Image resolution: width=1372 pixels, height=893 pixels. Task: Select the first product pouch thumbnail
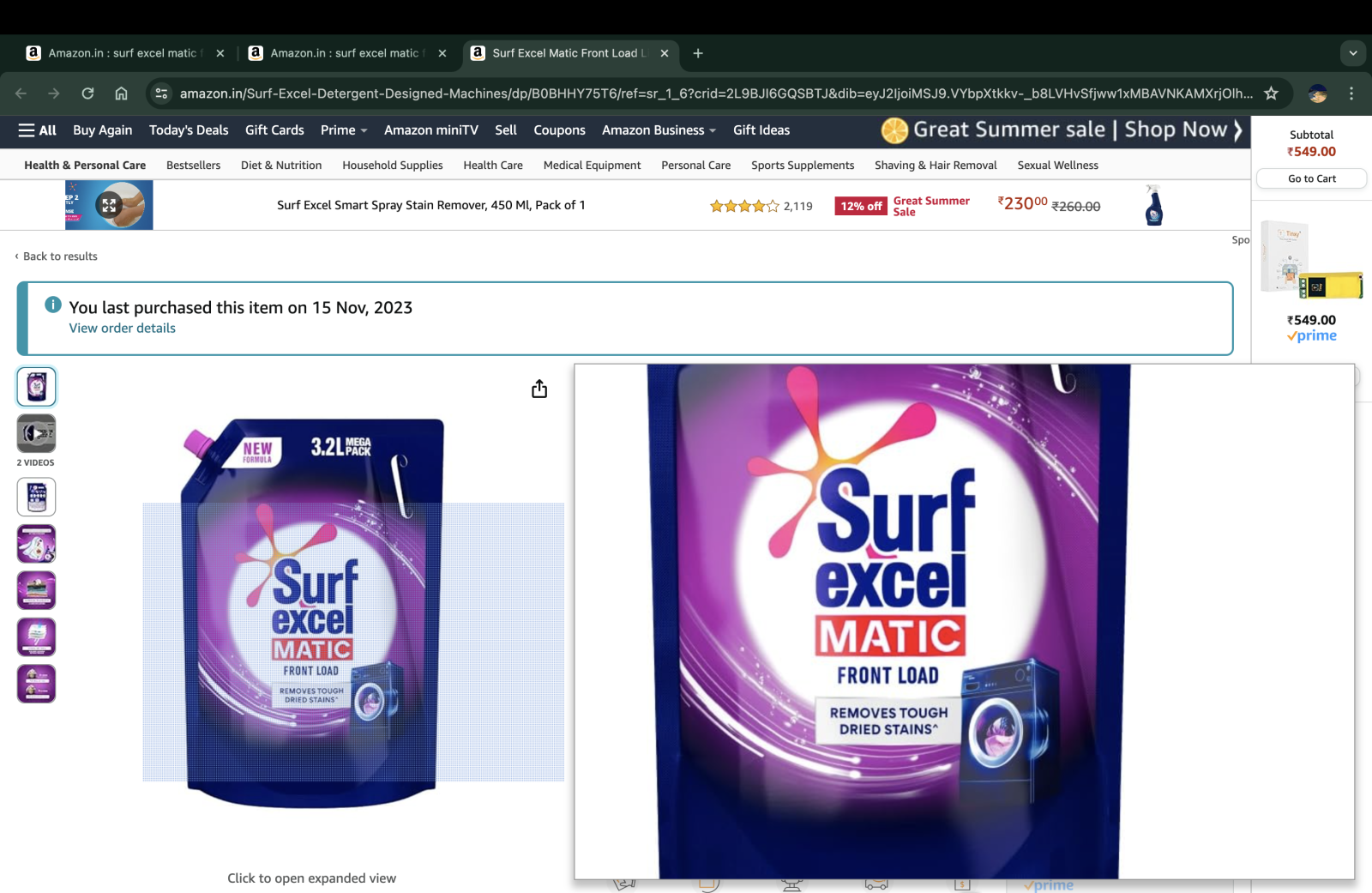coord(36,387)
